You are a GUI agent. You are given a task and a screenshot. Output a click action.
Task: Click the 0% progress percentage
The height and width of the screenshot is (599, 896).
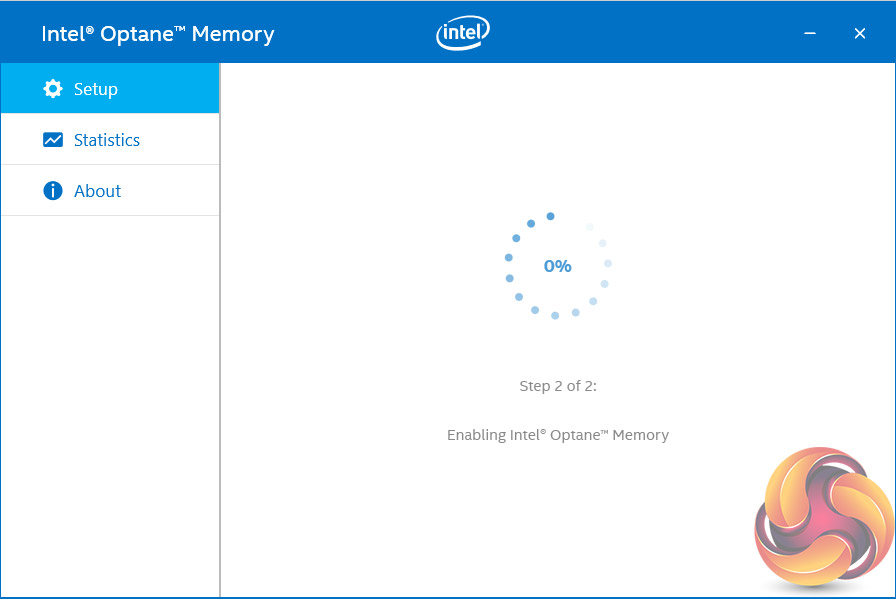(x=557, y=266)
